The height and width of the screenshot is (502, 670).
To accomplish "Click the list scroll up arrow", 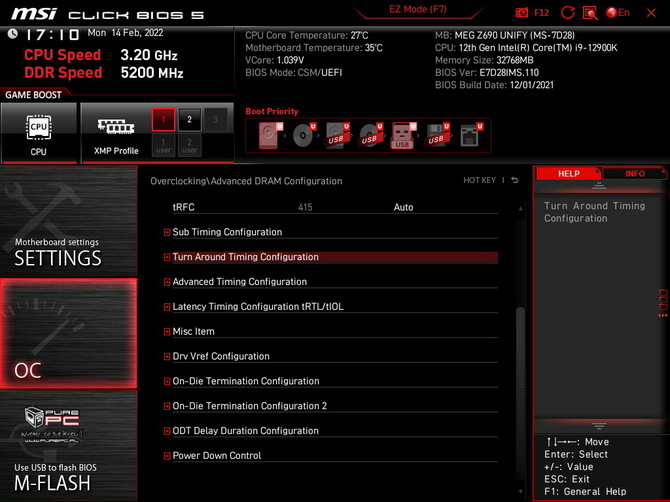I will coord(520,208).
